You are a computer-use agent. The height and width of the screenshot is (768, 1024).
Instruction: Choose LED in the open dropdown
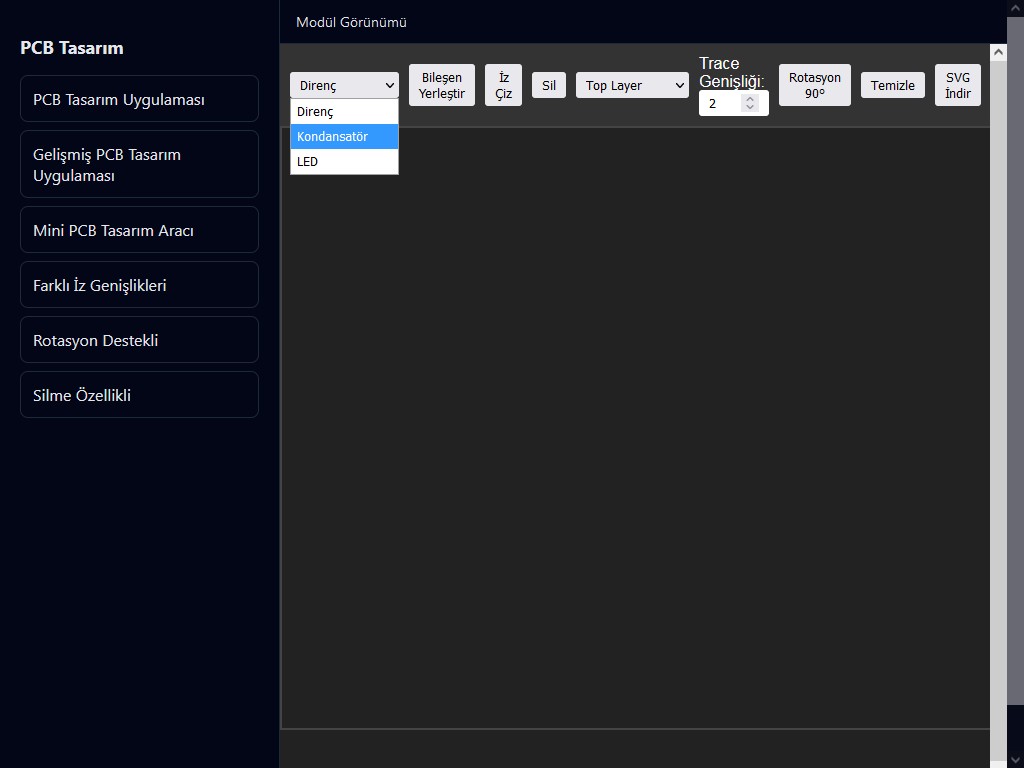click(344, 161)
